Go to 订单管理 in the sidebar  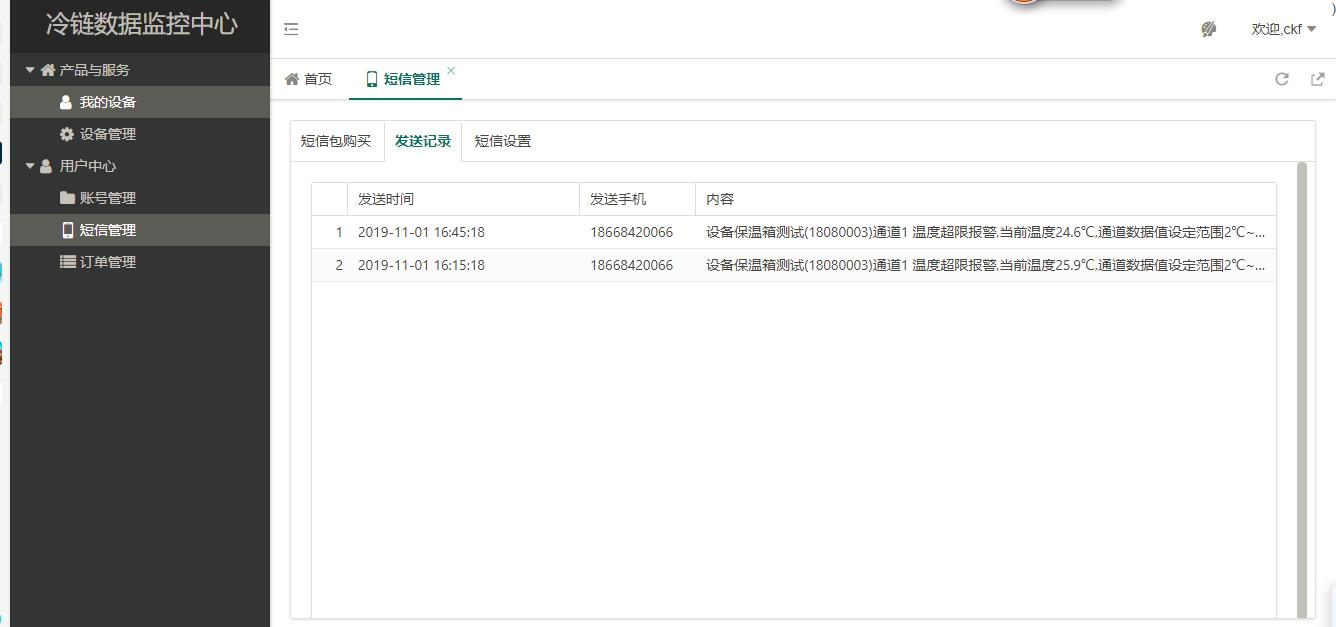pos(107,262)
